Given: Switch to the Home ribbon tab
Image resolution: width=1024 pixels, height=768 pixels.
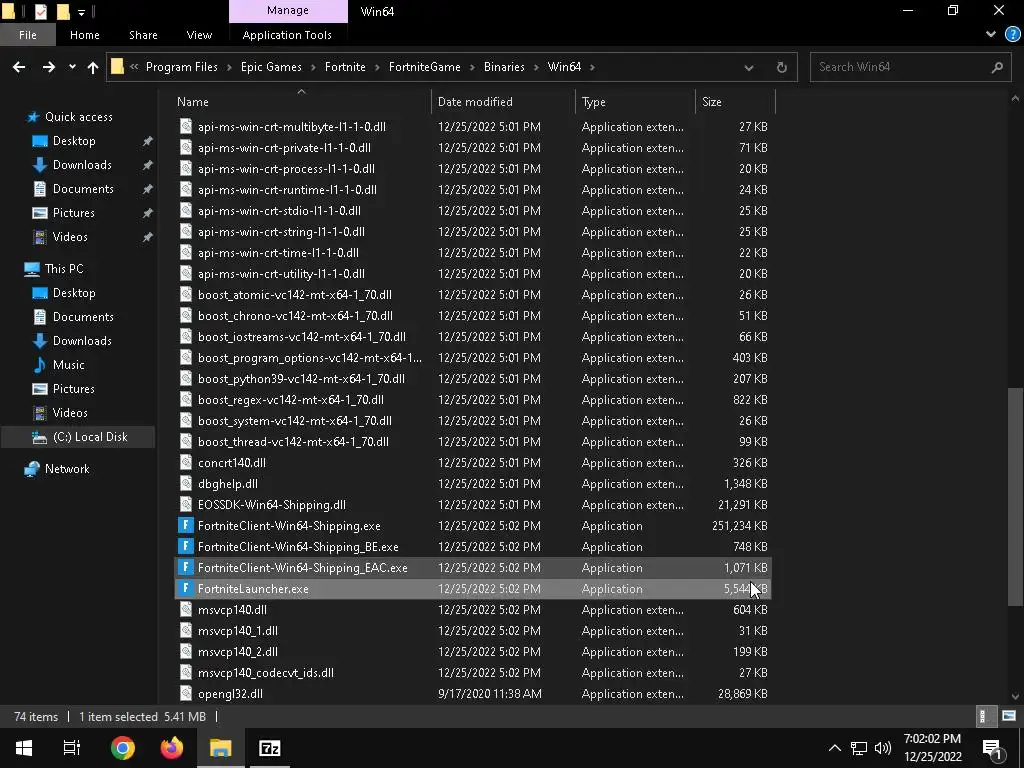Looking at the screenshot, I should point(85,35).
